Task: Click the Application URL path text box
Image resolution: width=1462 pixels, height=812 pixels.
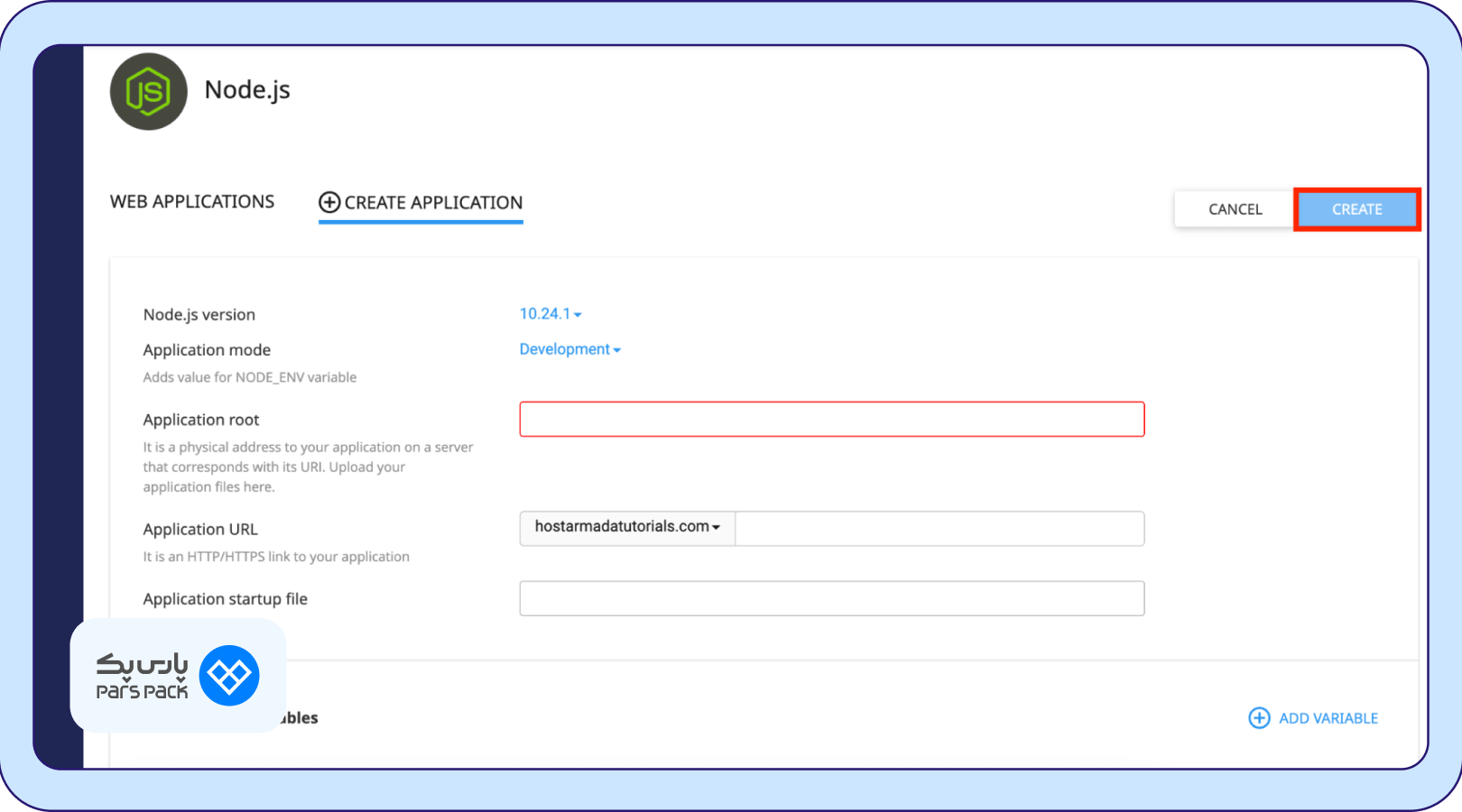Action: (939, 529)
